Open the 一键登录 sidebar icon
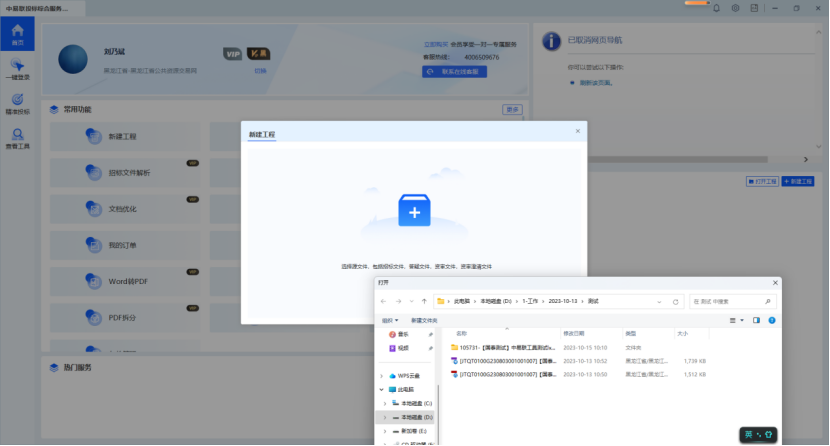 (16, 70)
